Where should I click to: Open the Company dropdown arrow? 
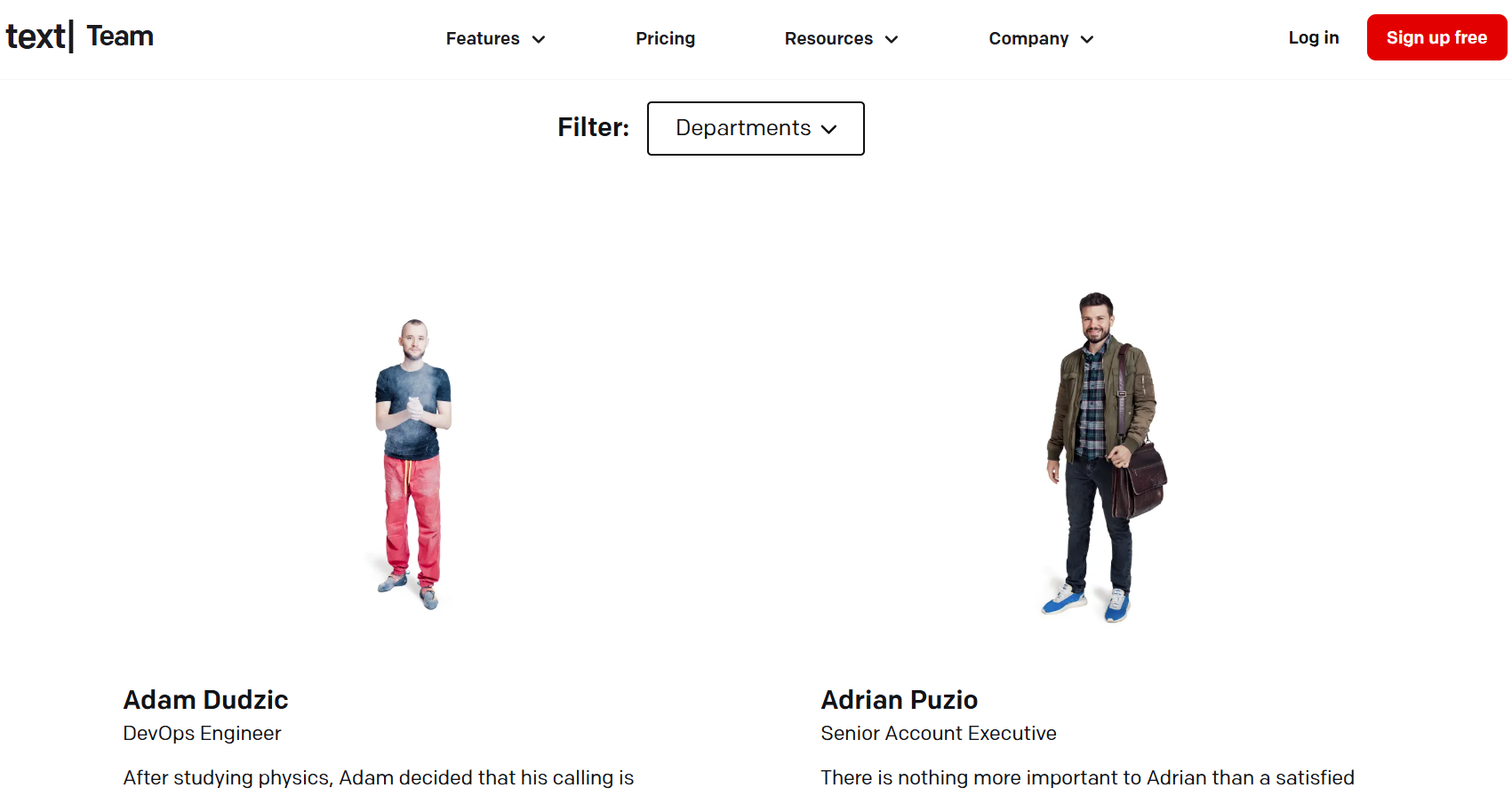click(x=1086, y=39)
